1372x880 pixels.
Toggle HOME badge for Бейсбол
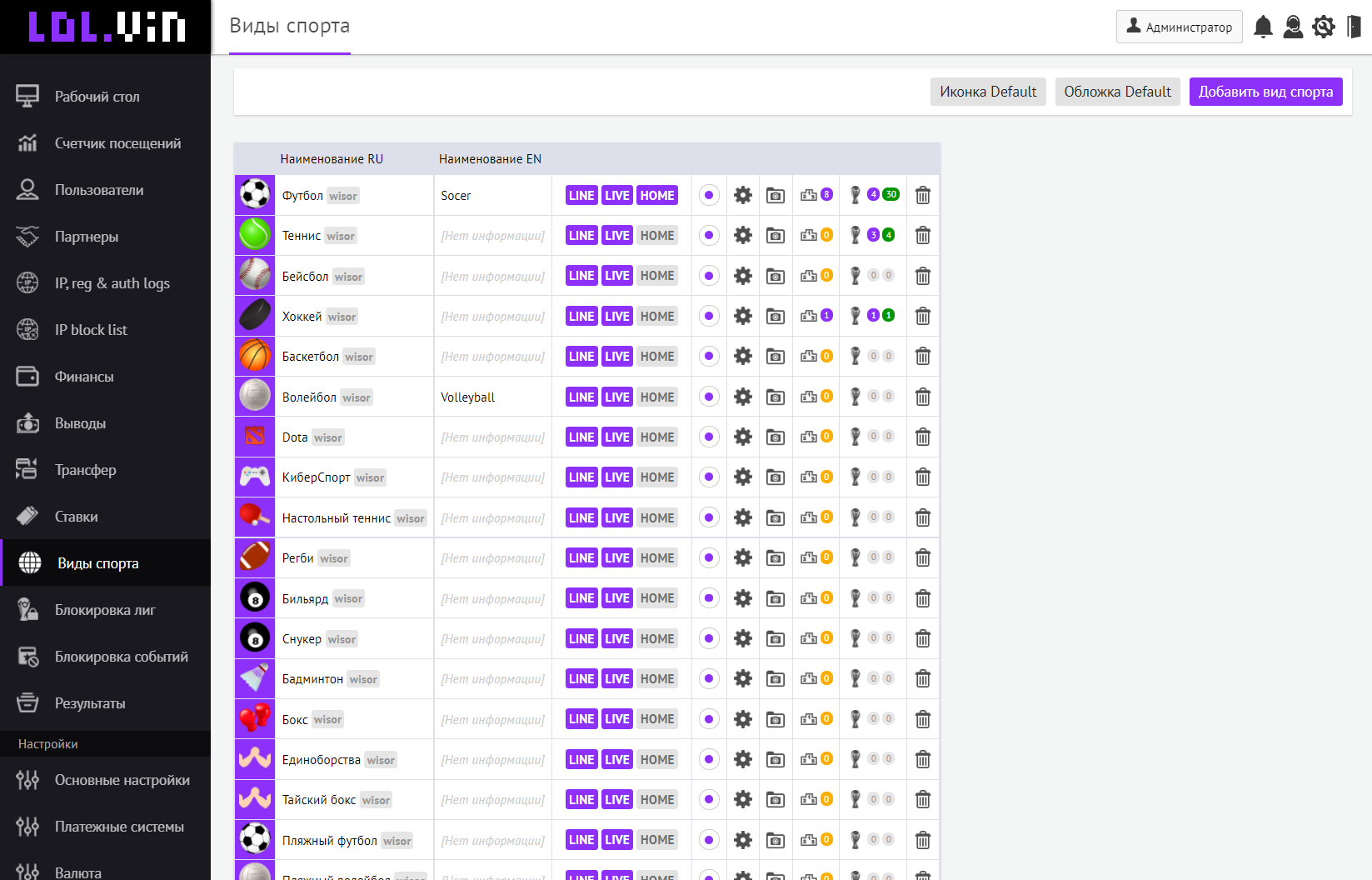(657, 276)
